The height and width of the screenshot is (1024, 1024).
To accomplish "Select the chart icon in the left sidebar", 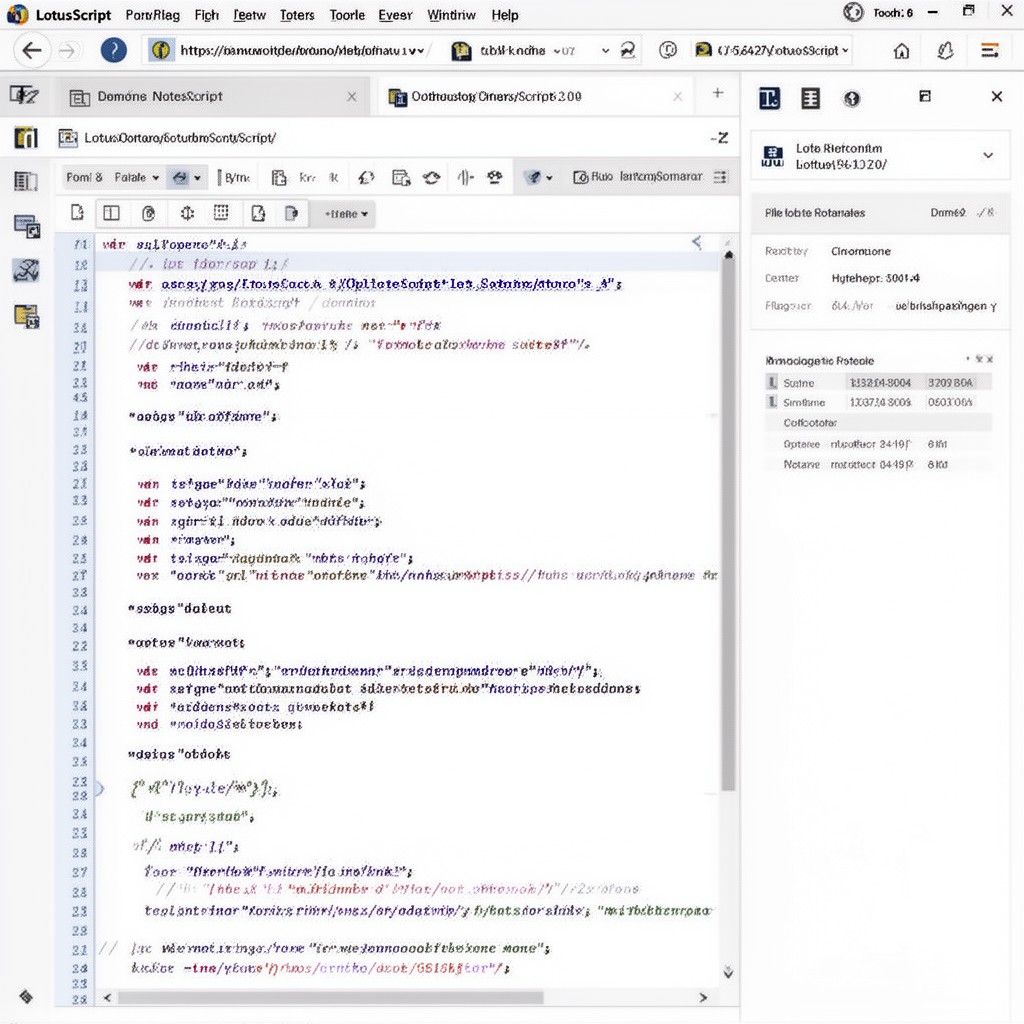I will 26,270.
